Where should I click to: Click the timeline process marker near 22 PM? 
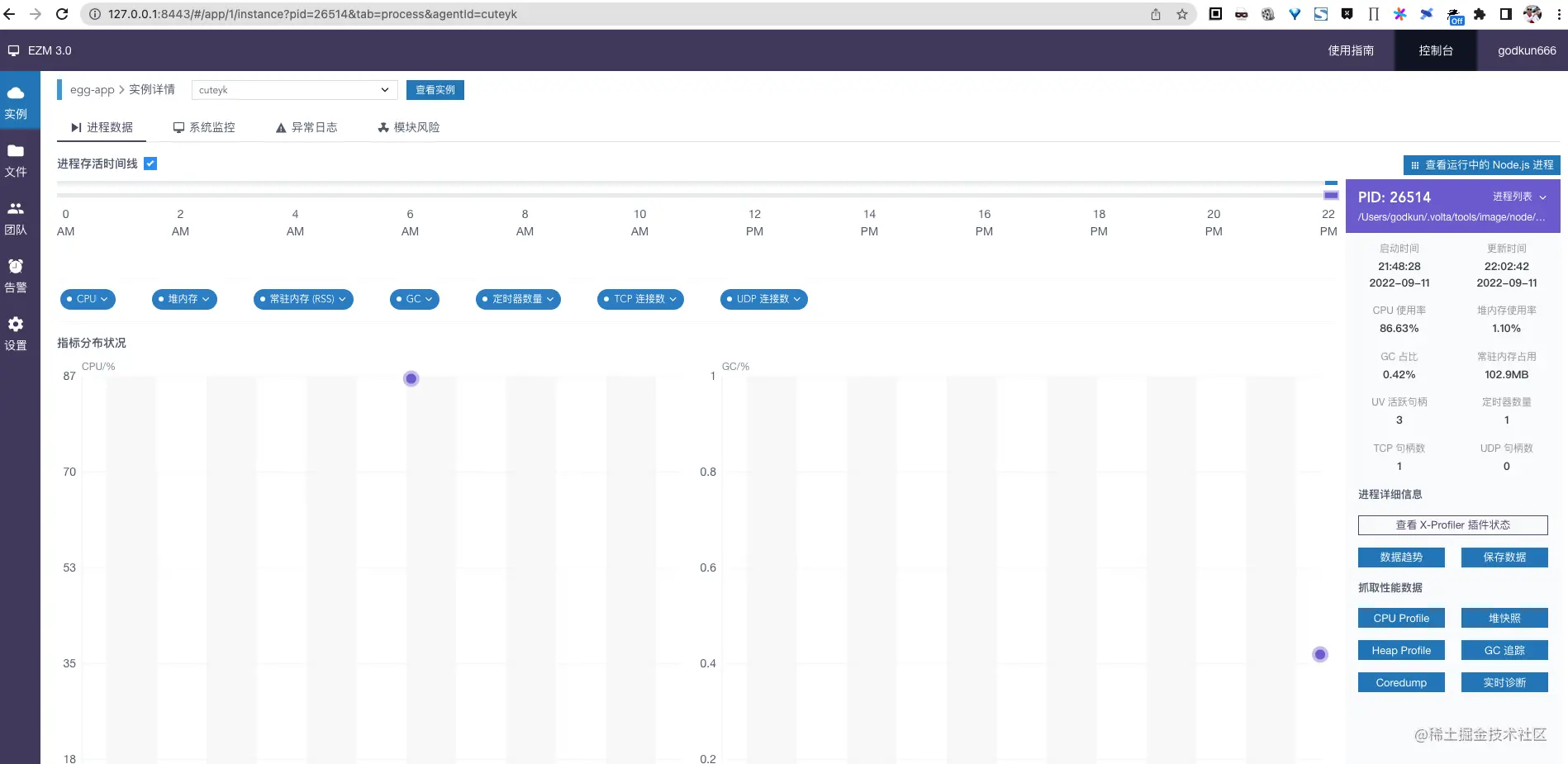1331,196
